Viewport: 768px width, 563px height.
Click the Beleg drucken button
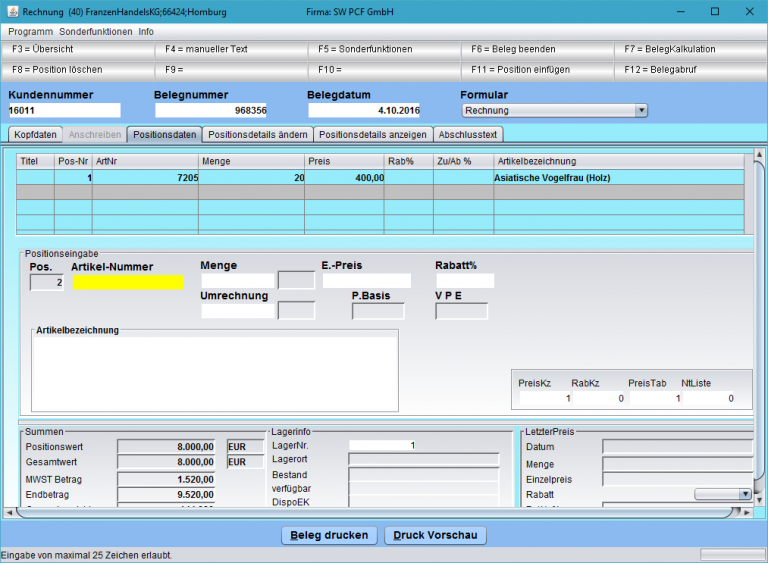pyautogui.click(x=331, y=535)
